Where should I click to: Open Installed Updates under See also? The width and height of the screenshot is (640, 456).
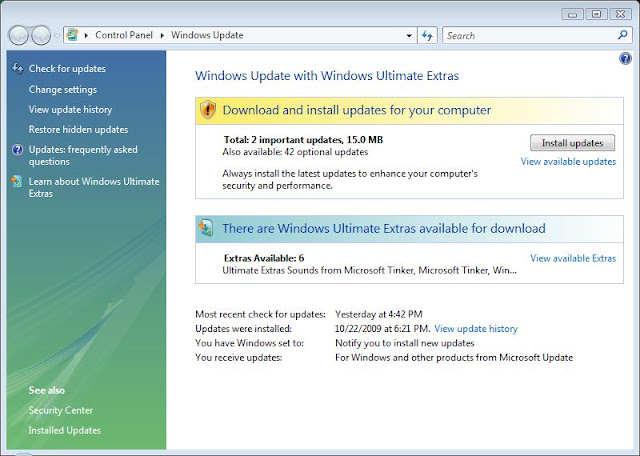point(64,430)
